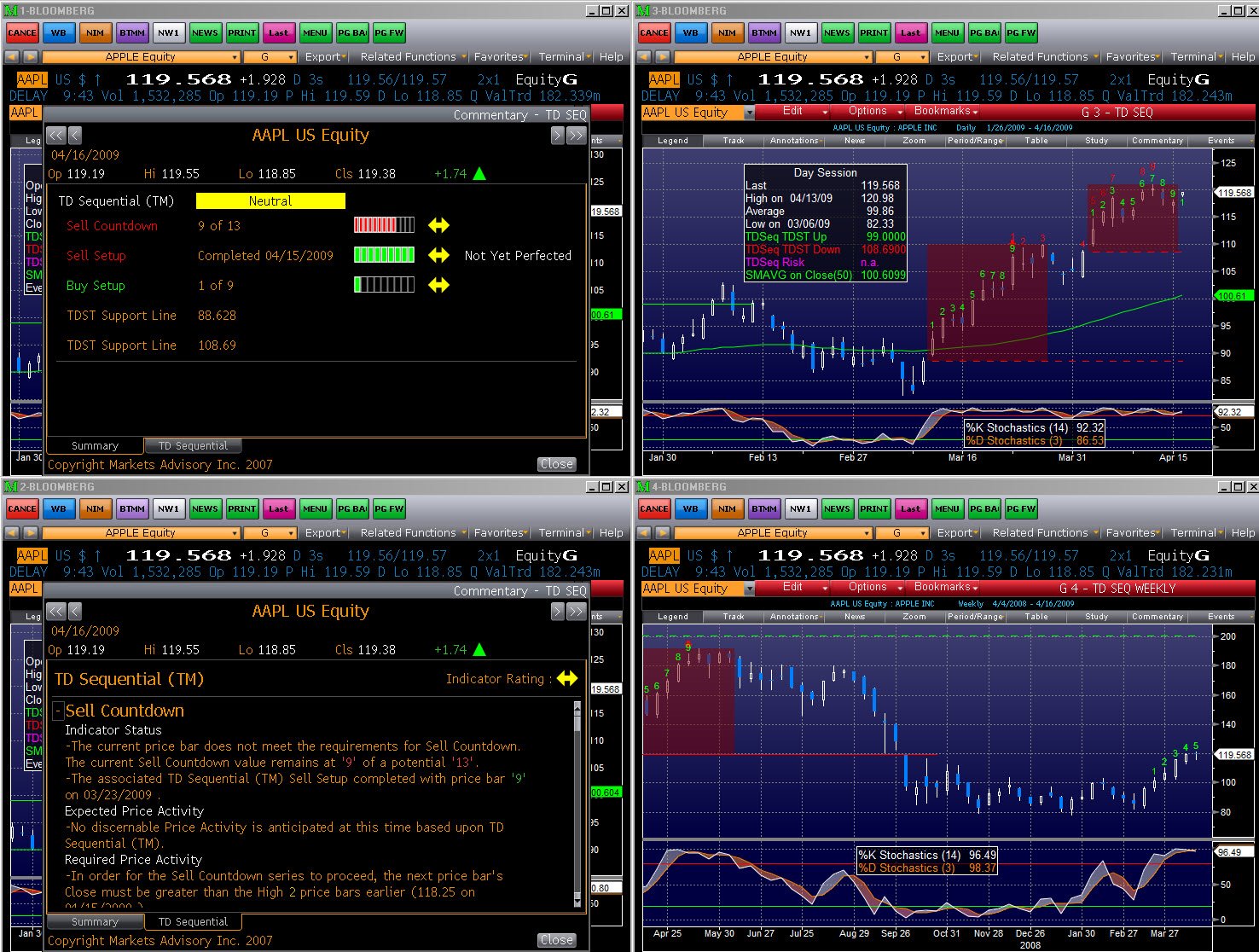Click the yellow Neutral rating field
This screenshot has width=1259, height=952.
[270, 200]
